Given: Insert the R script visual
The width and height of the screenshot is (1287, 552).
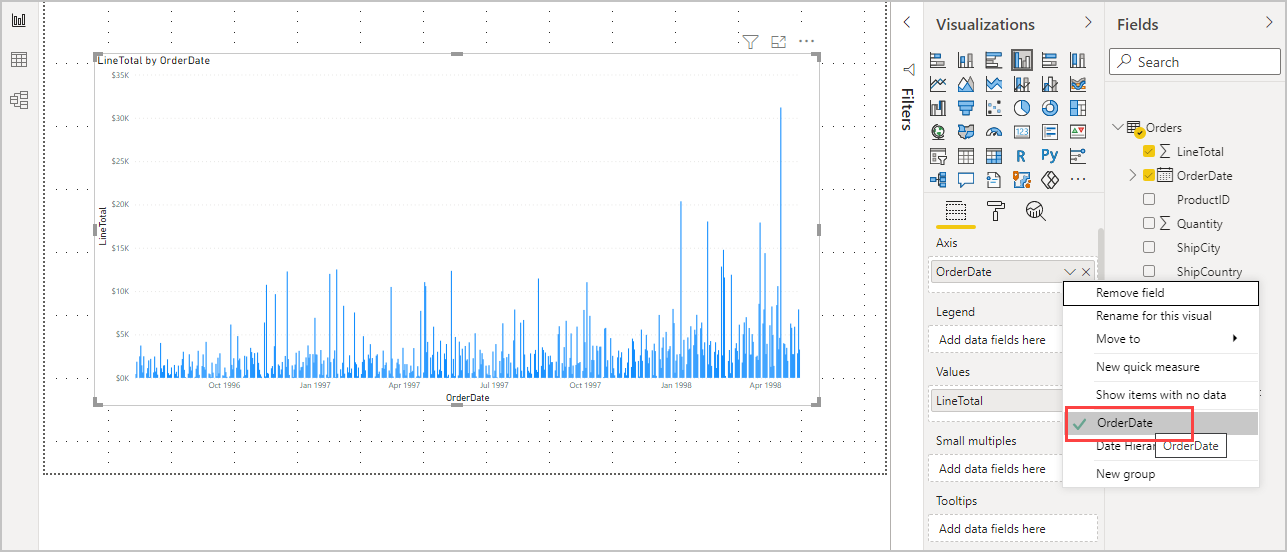Looking at the screenshot, I should click(1021, 156).
